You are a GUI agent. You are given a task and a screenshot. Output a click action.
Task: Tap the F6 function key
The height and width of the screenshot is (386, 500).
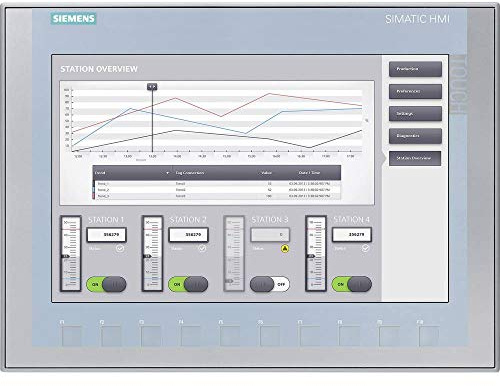270,336
